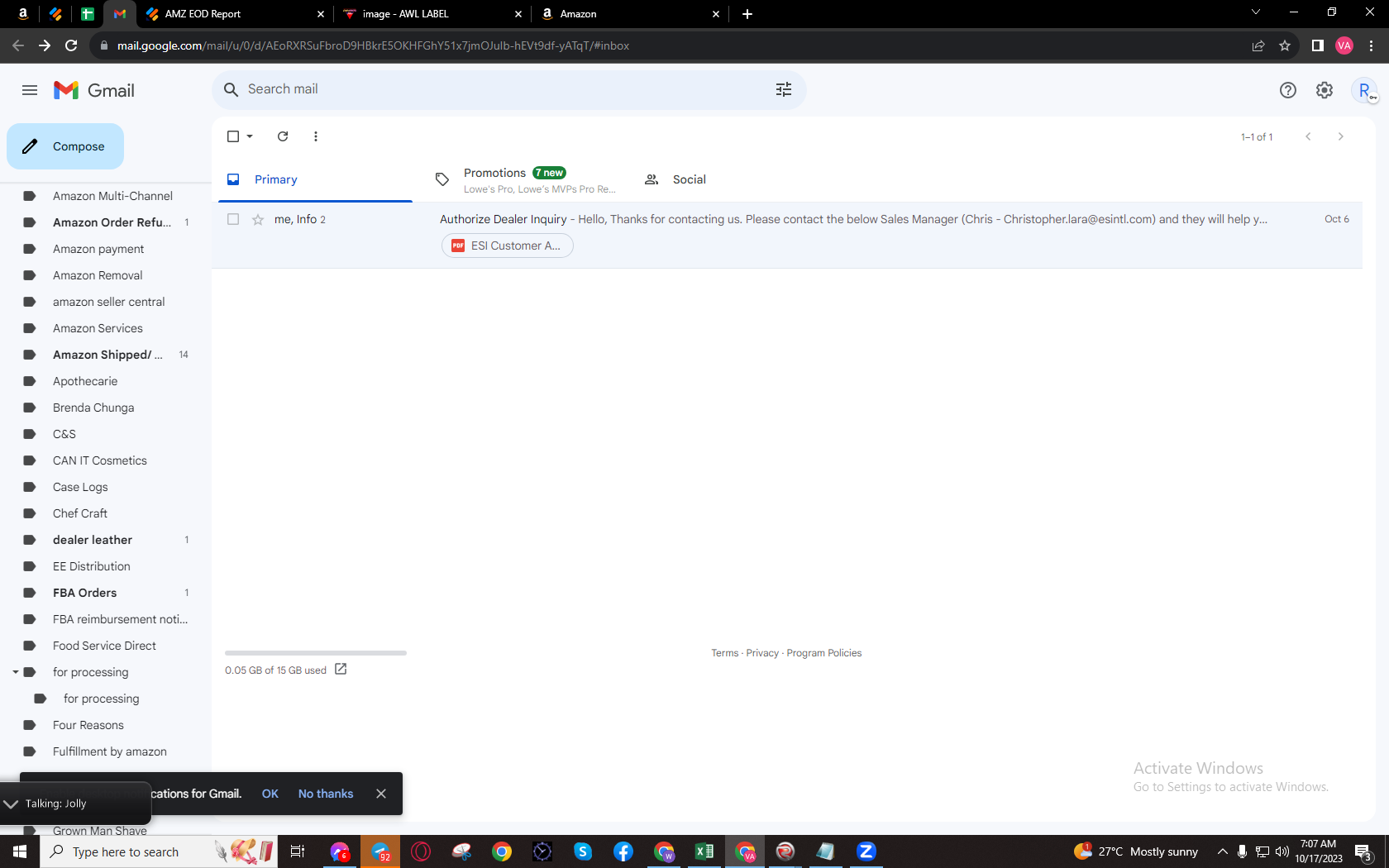Open storage management link icon

(341, 669)
